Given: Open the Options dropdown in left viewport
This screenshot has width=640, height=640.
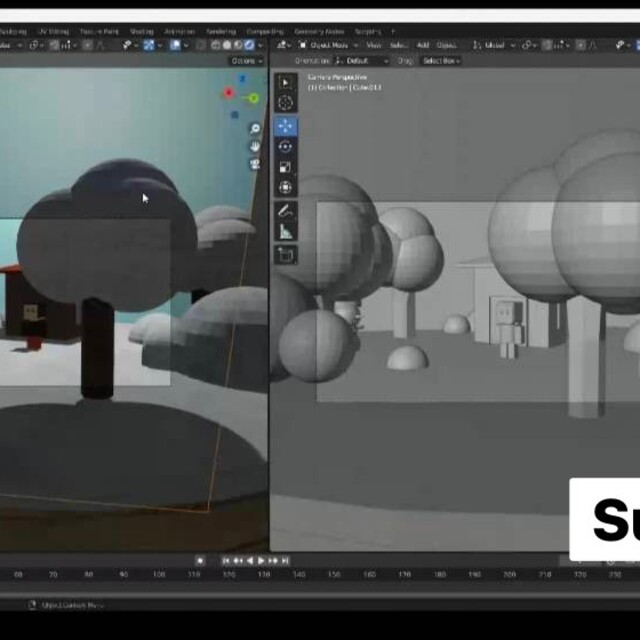Looking at the screenshot, I should click(247, 61).
